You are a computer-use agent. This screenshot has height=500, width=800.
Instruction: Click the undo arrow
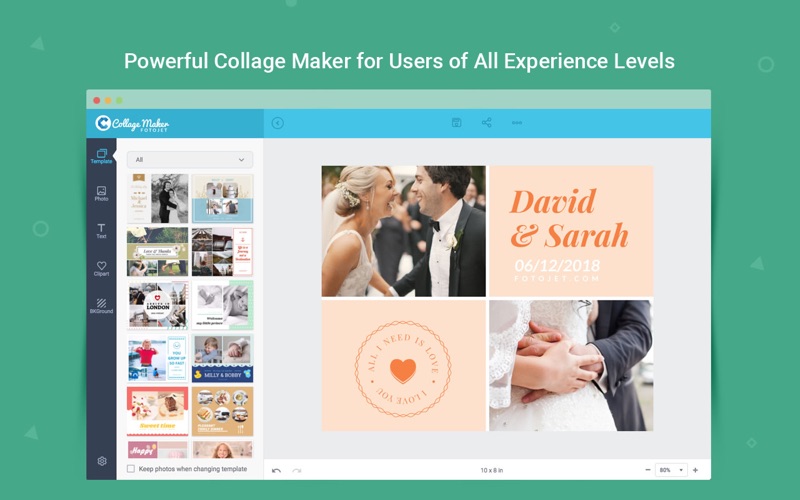[277, 470]
